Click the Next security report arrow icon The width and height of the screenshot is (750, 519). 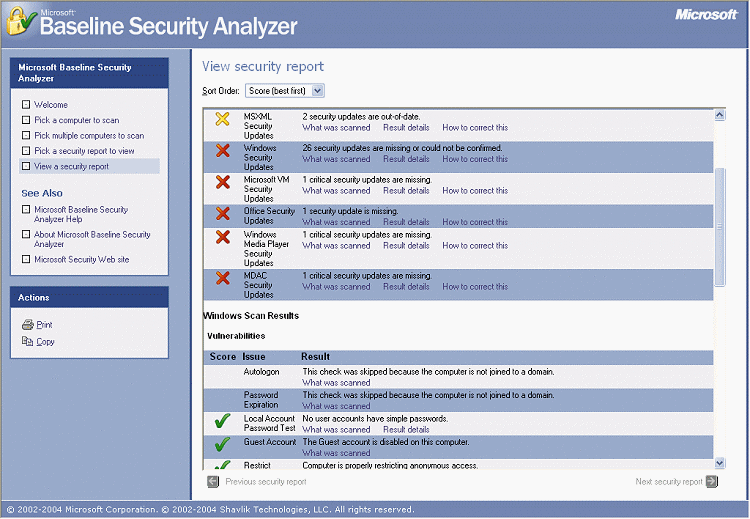click(712, 481)
